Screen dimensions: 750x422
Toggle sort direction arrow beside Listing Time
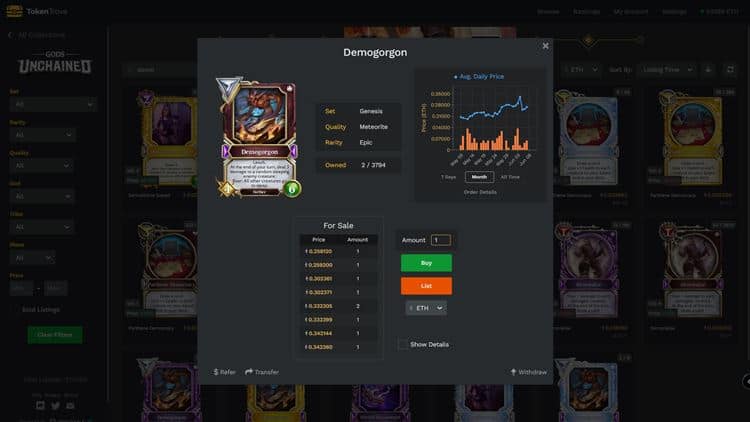pyautogui.click(x=708, y=70)
